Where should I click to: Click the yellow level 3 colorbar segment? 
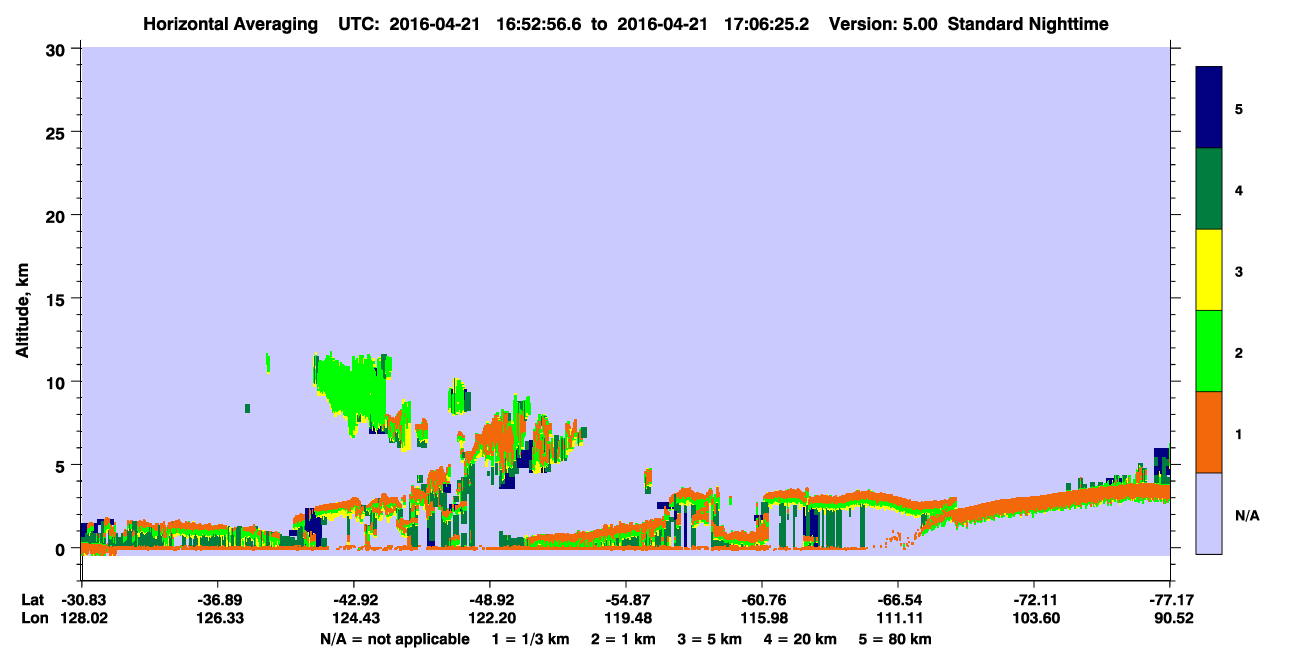pyautogui.click(x=1209, y=270)
